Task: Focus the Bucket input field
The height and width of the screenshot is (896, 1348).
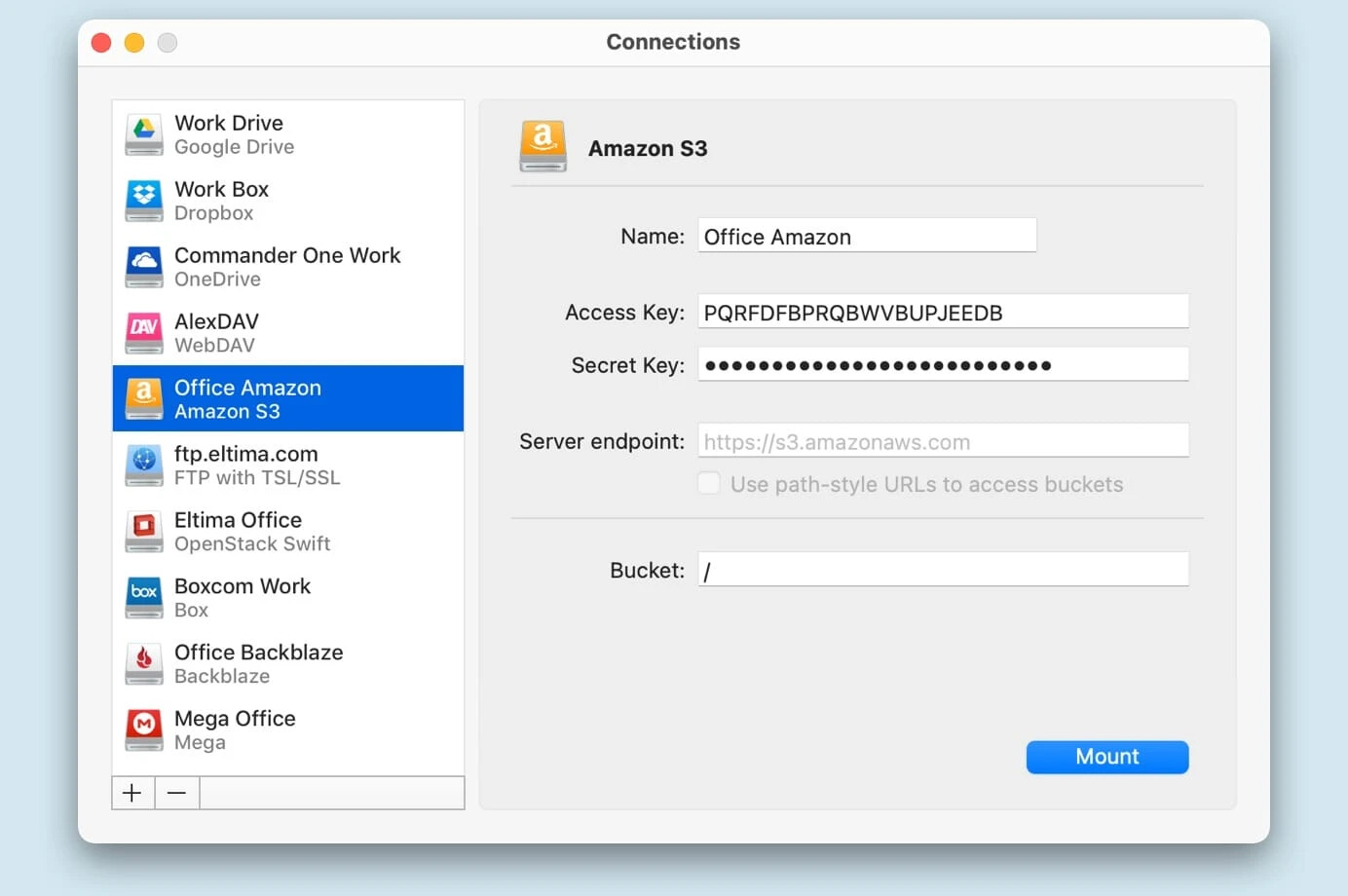Action: pyautogui.click(x=942, y=570)
